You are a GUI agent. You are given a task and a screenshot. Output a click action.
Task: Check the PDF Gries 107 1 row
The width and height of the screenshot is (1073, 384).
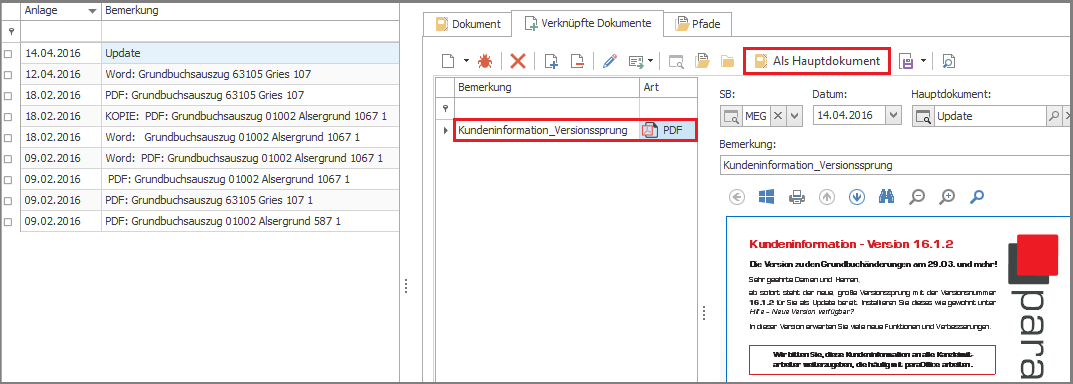tap(8, 201)
